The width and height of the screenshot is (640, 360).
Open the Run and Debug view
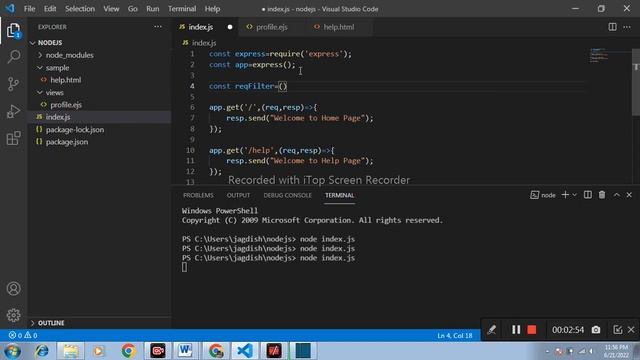[13, 111]
